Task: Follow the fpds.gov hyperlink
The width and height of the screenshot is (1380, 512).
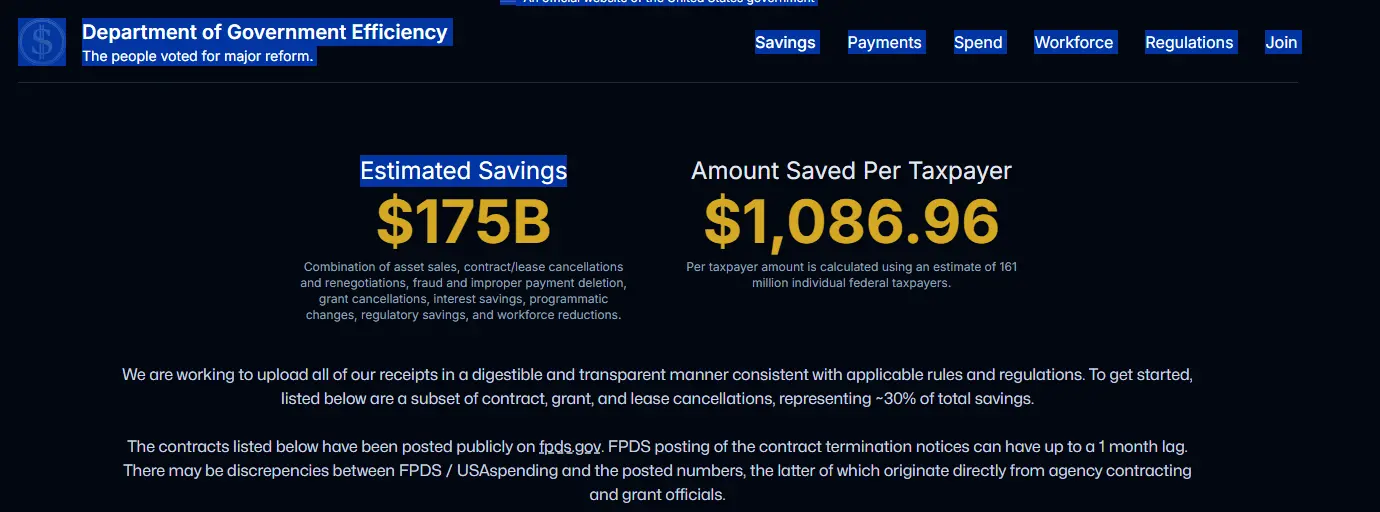Action: [x=570, y=447]
